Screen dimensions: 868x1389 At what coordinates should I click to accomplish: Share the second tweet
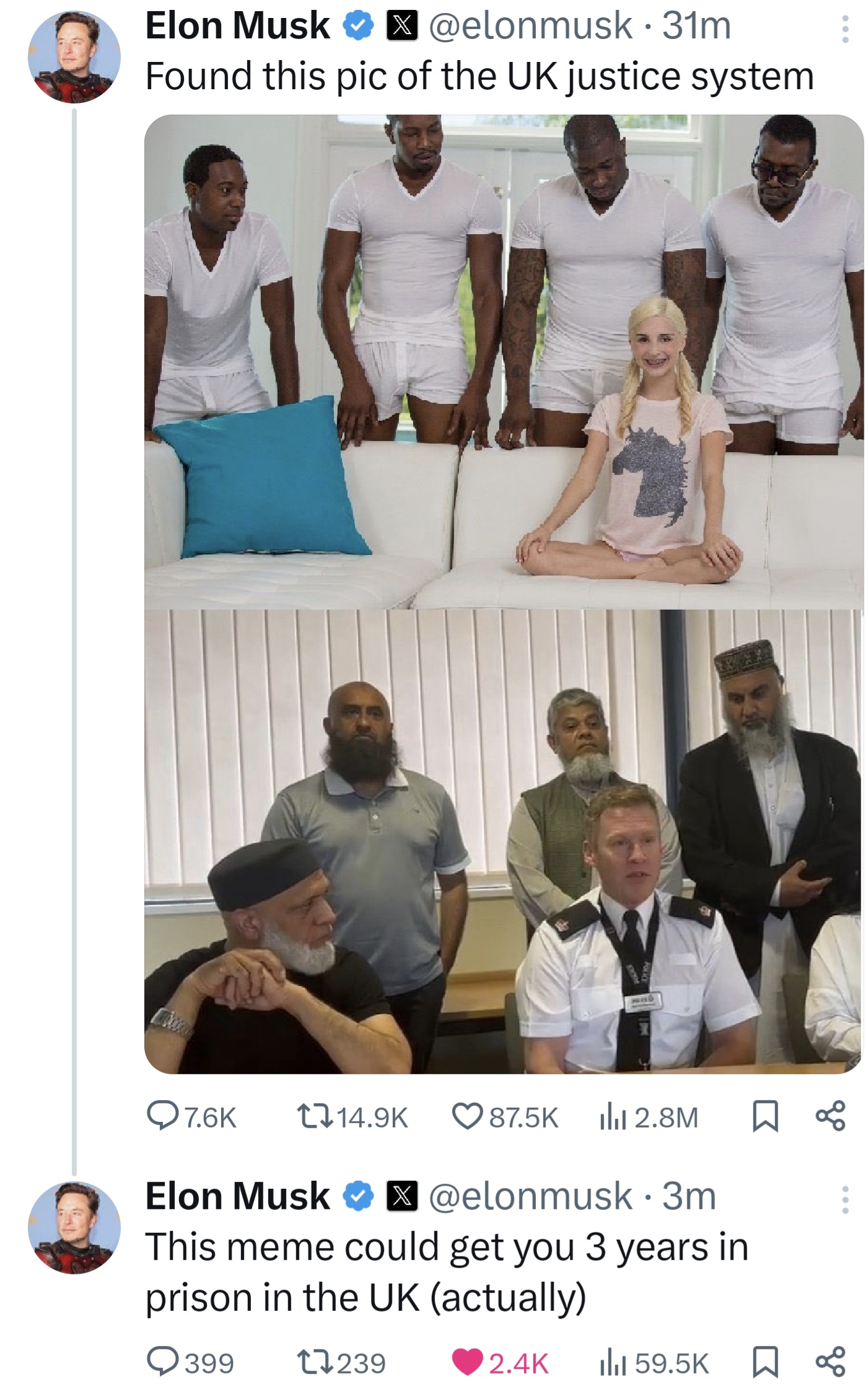tap(830, 1362)
